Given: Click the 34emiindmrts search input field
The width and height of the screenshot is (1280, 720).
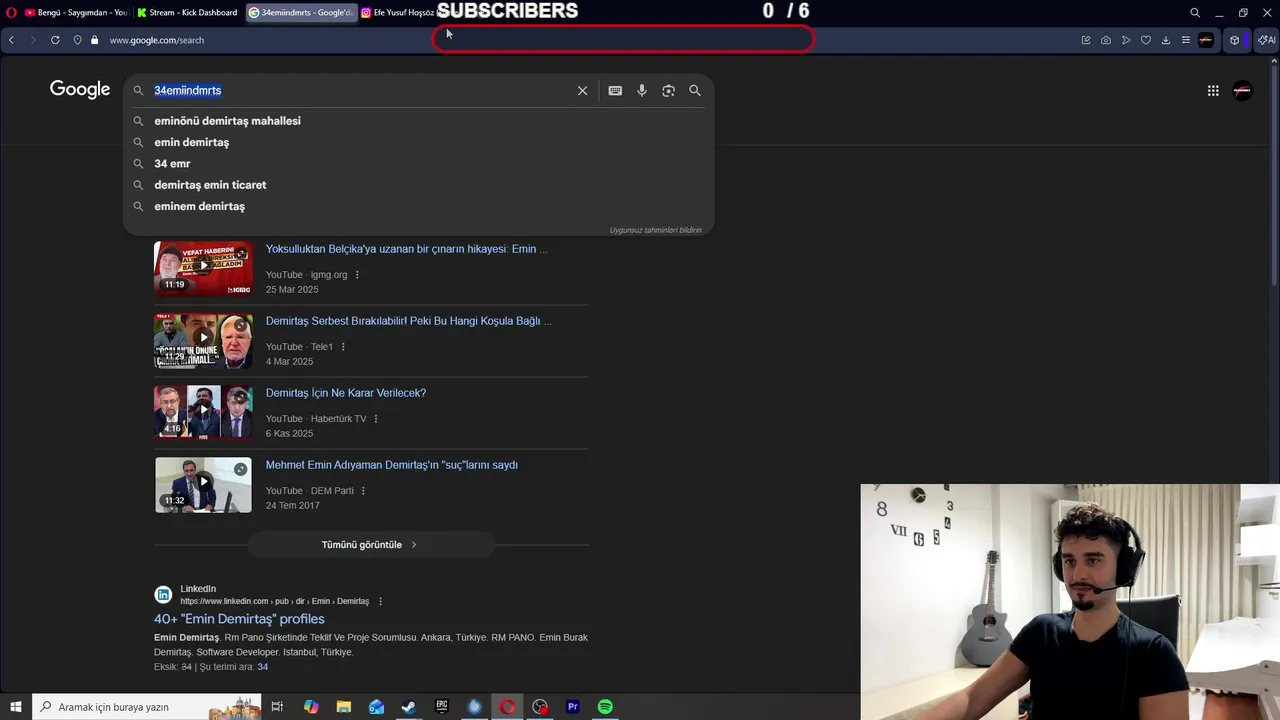Looking at the screenshot, I should [360, 91].
